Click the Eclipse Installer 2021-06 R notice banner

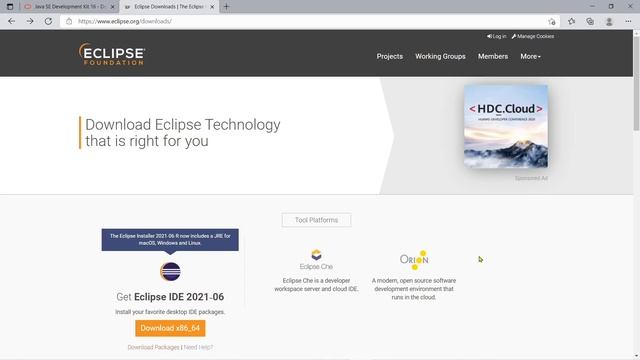pyautogui.click(x=170, y=240)
